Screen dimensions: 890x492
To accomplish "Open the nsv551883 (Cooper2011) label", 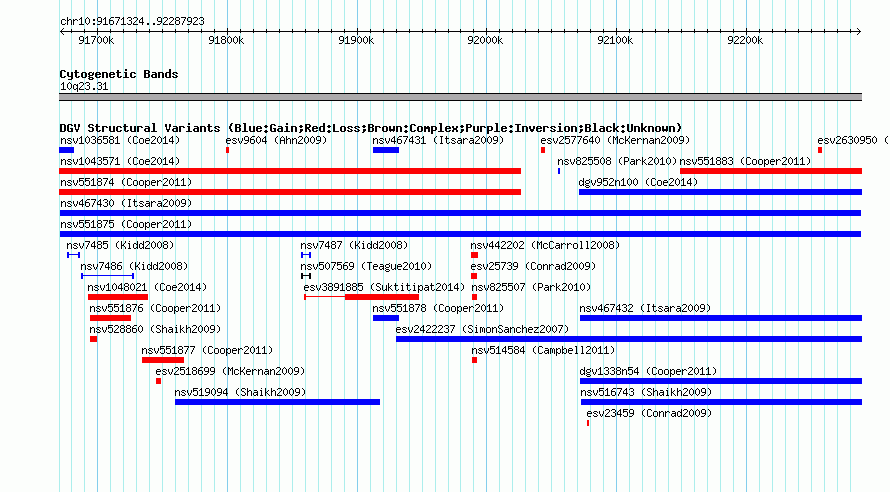I will point(745,161).
